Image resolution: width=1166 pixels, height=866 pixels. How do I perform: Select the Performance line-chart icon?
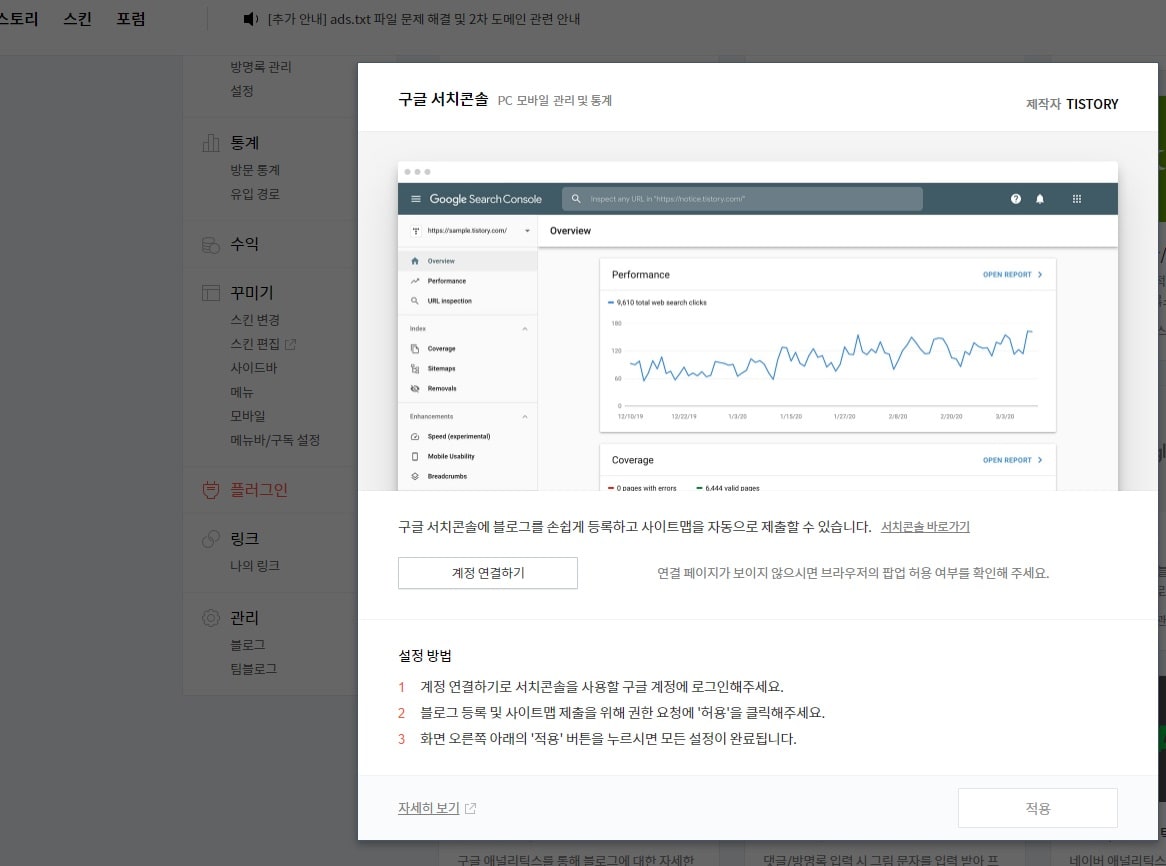(415, 281)
